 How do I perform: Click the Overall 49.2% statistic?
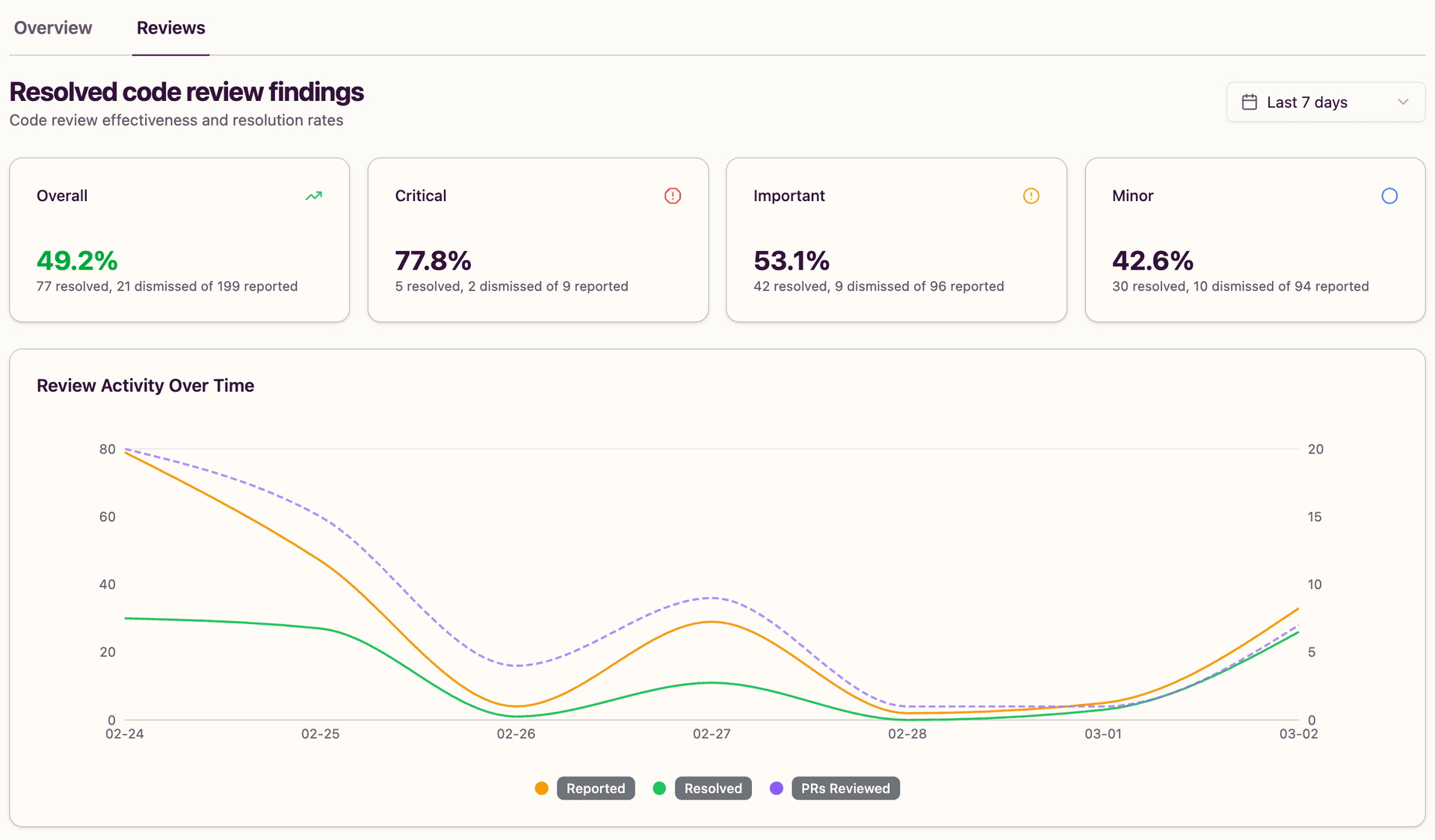(x=77, y=261)
